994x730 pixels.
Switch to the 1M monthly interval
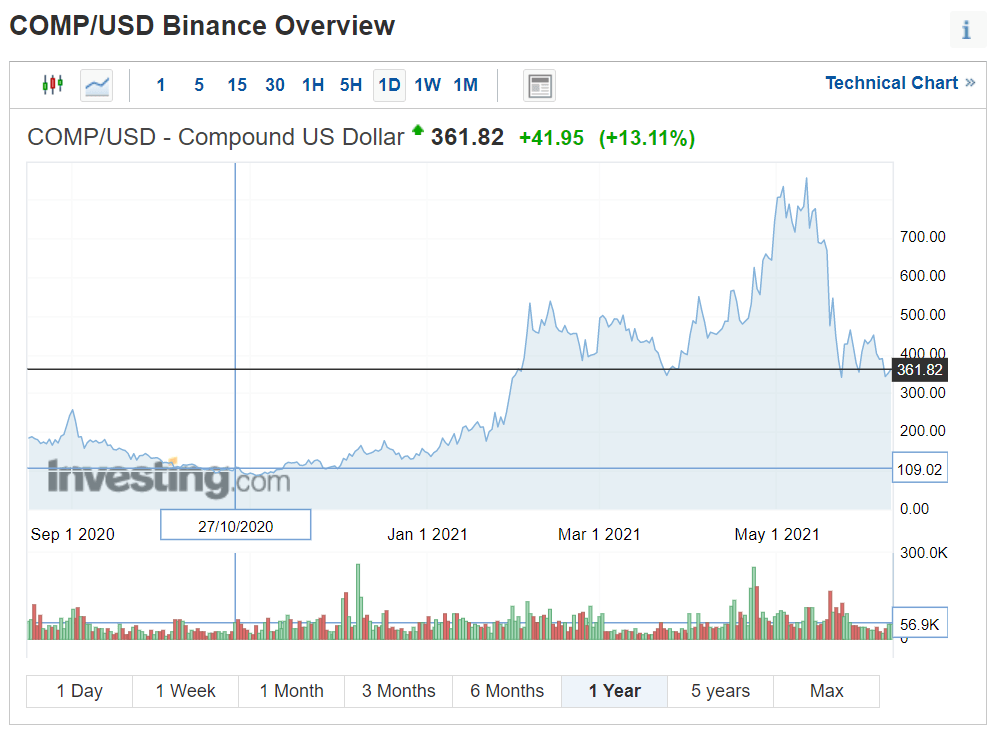465,85
